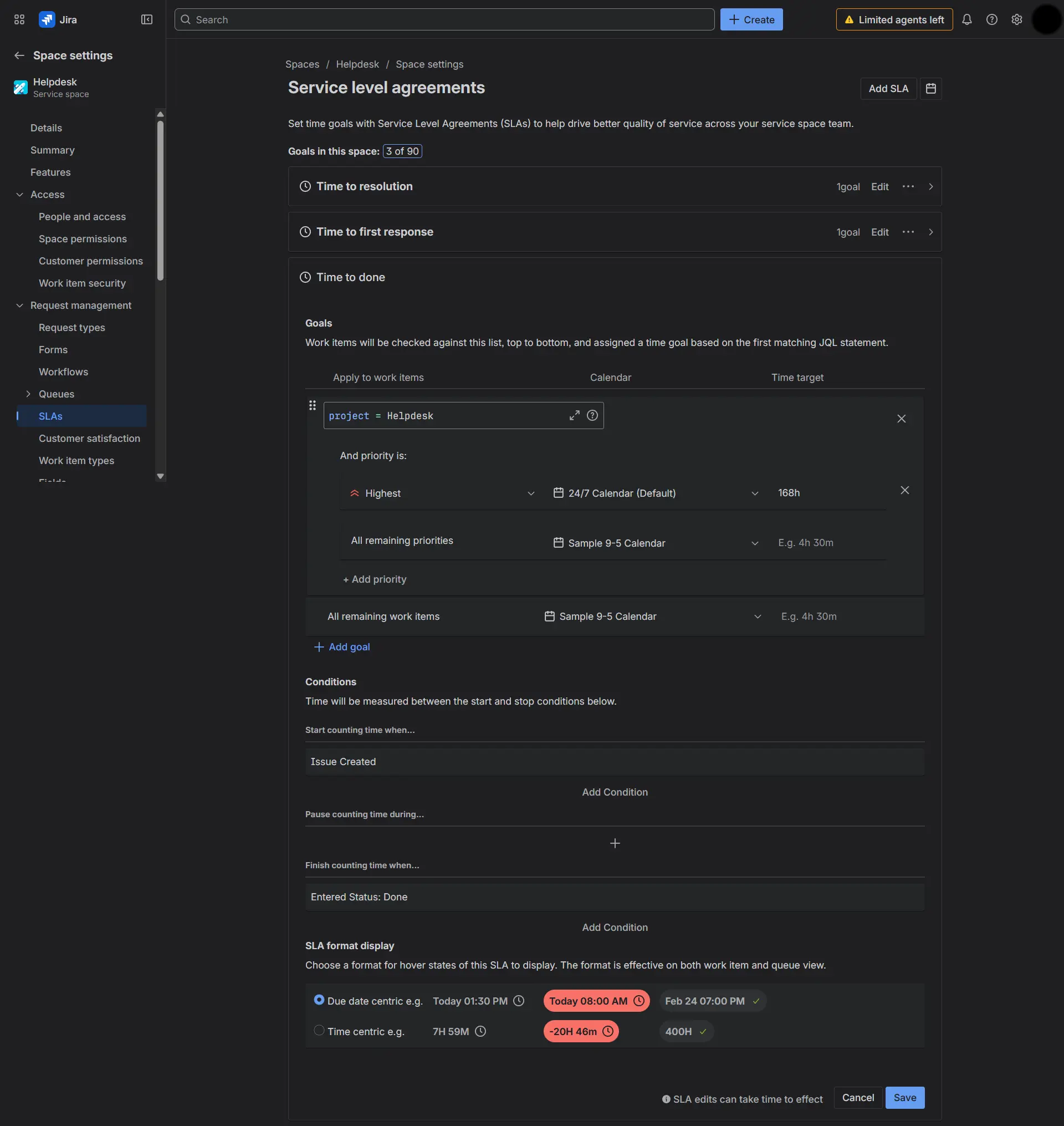Remove the Highest priority row
Image resolution: width=1064 pixels, height=1126 pixels.
pos(904,490)
